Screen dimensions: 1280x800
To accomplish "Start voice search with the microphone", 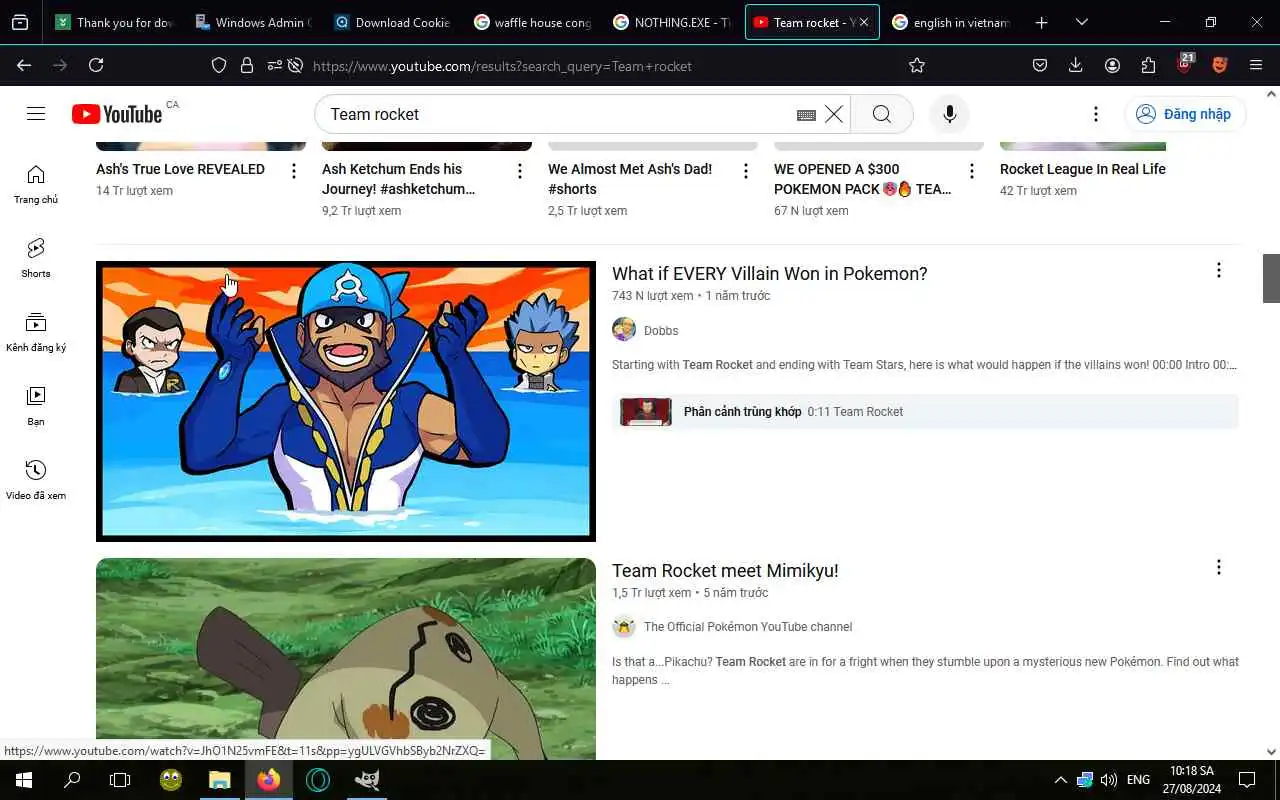I will [x=950, y=114].
